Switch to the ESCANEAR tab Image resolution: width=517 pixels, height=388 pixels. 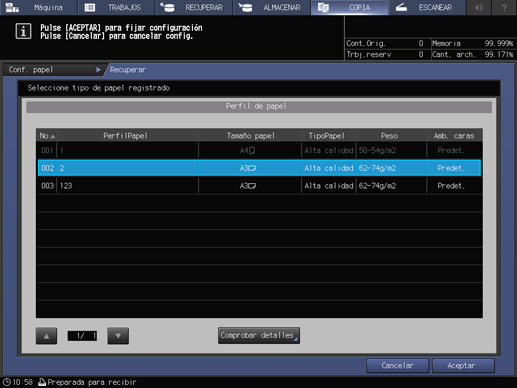(x=427, y=7)
